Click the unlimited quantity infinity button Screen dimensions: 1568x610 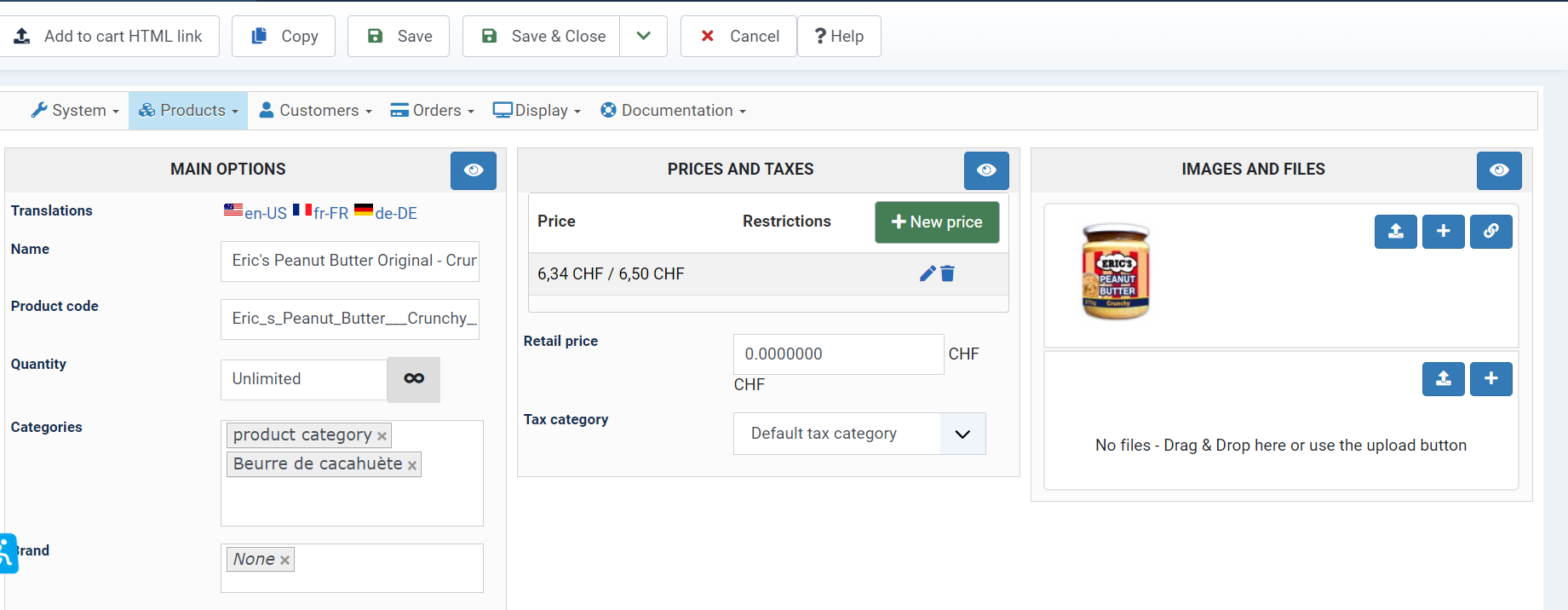[414, 379]
